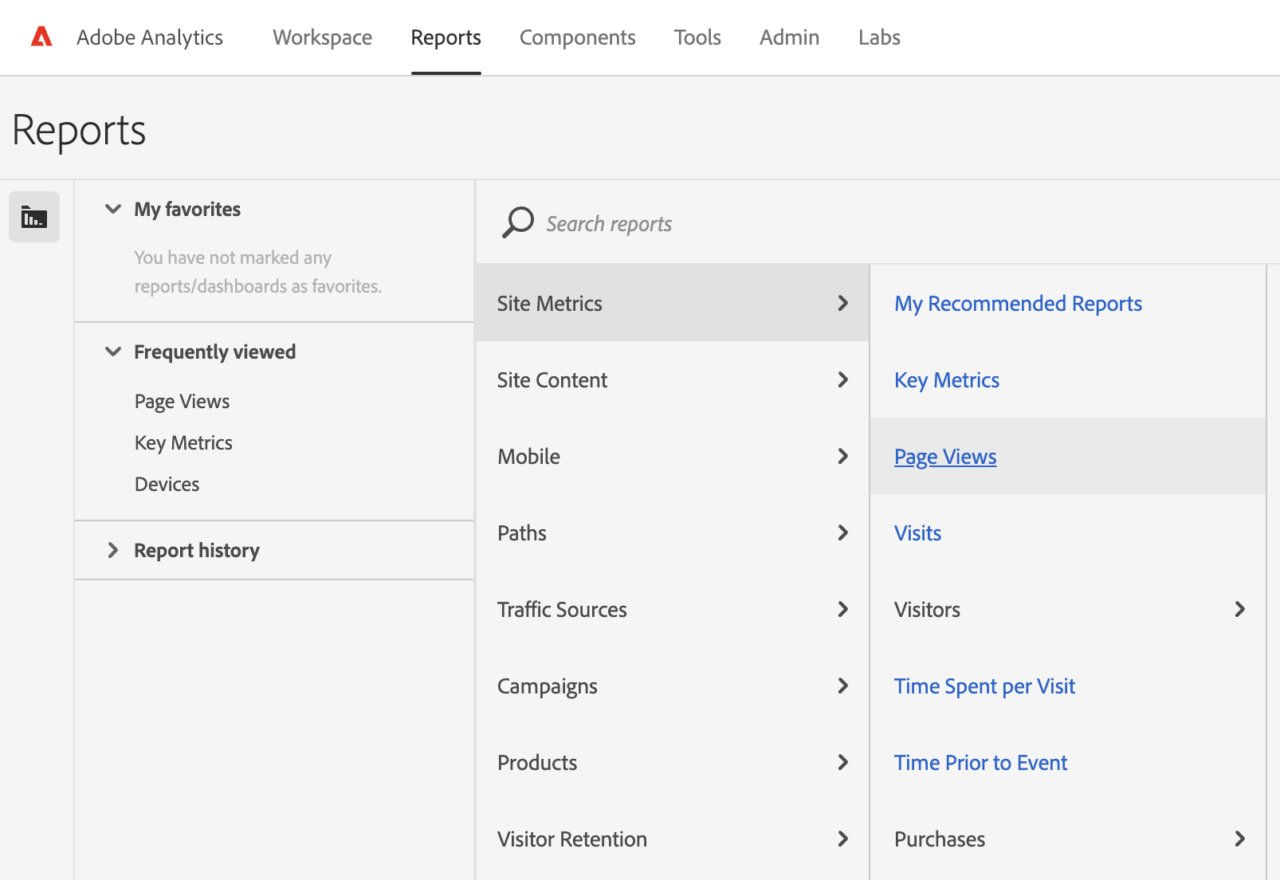Image resolution: width=1280 pixels, height=880 pixels.
Task: Open Time Prior to Event report
Action: click(x=981, y=762)
